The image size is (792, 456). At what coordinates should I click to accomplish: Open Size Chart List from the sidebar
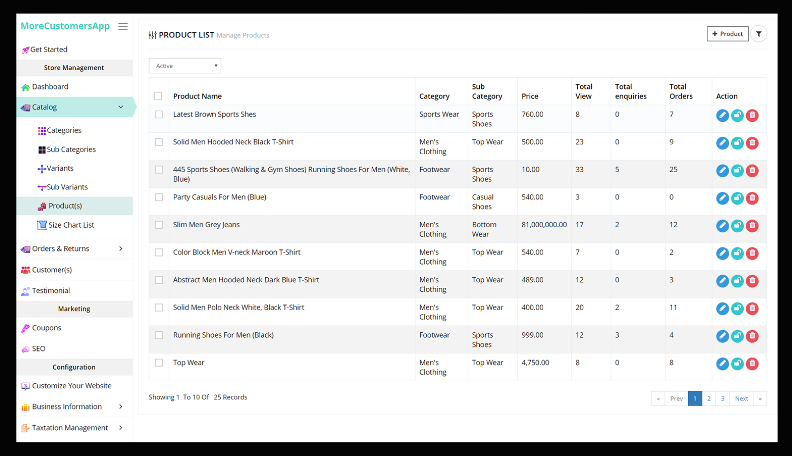(70, 226)
